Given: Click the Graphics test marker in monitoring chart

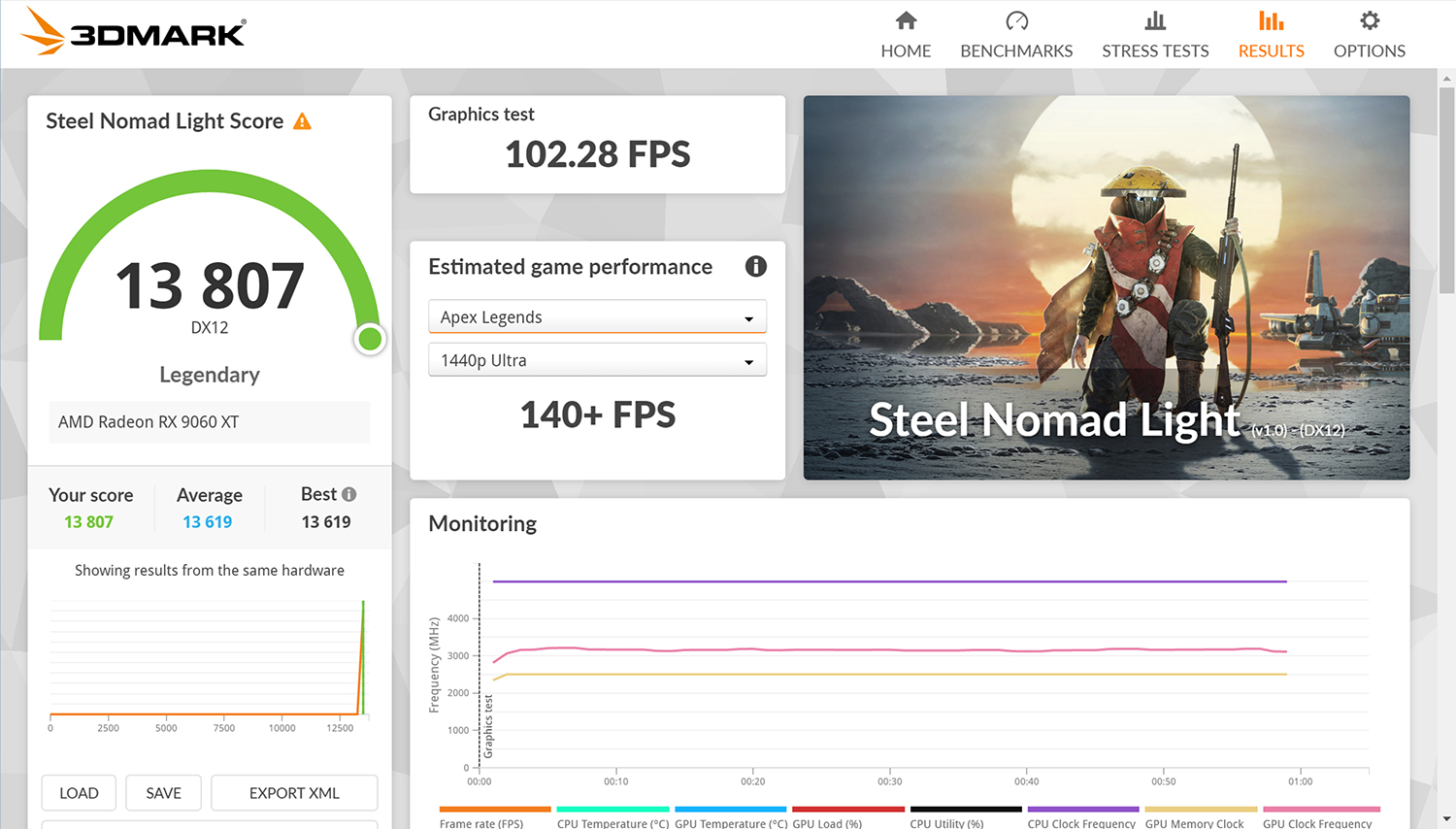Looking at the screenshot, I should 488,726.
